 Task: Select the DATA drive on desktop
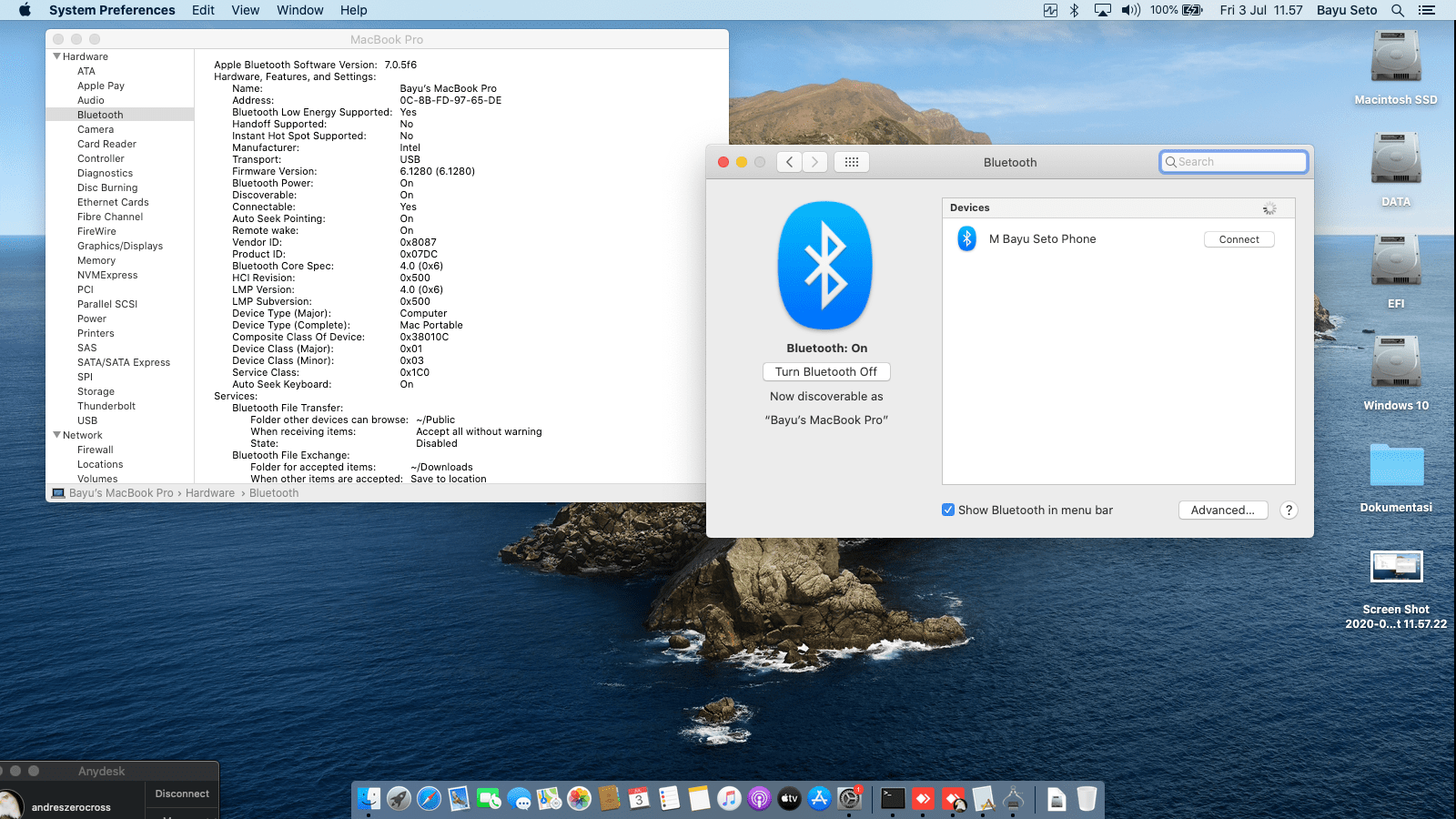tap(1396, 169)
